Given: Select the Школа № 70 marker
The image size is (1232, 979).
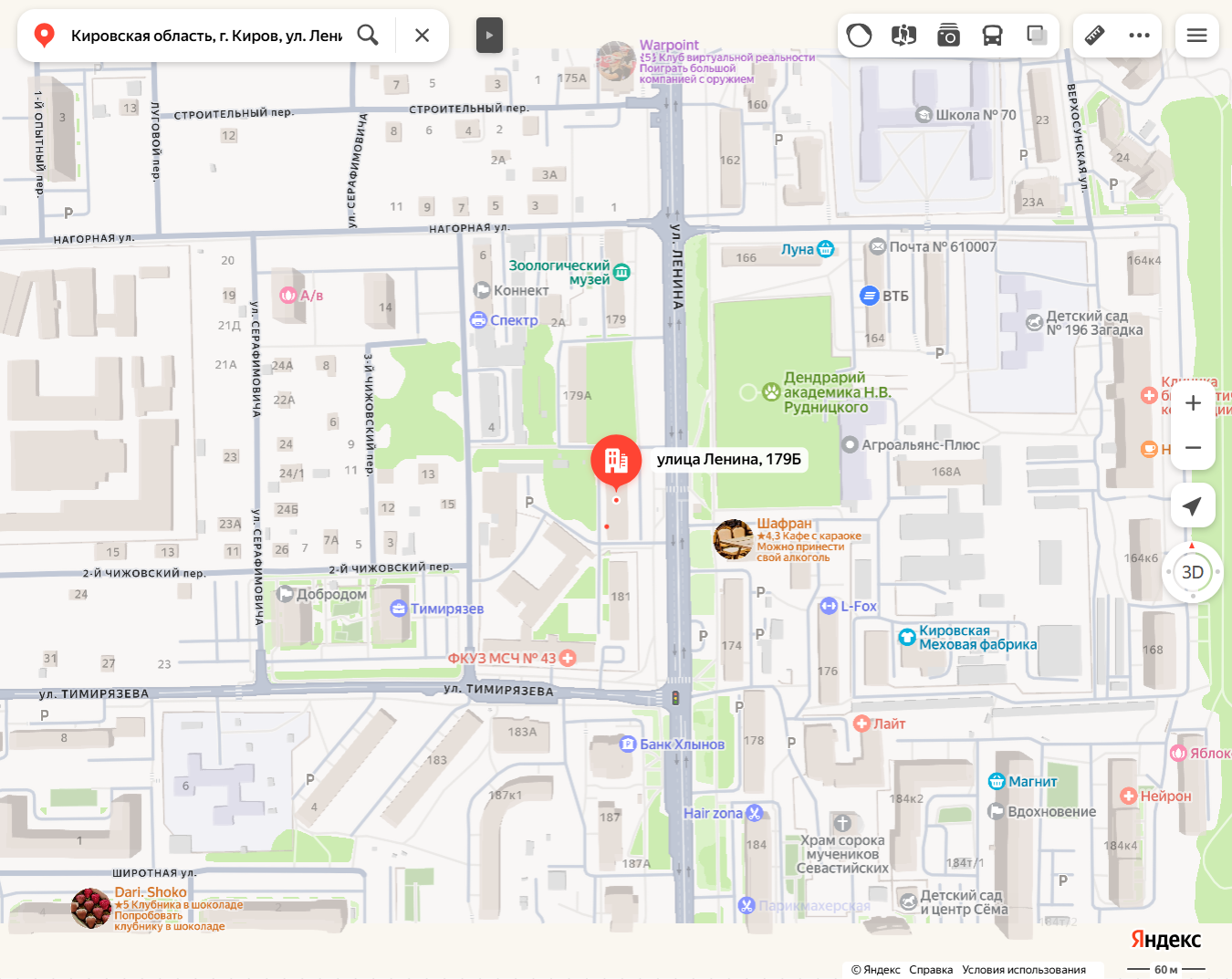Looking at the screenshot, I should click(x=924, y=115).
